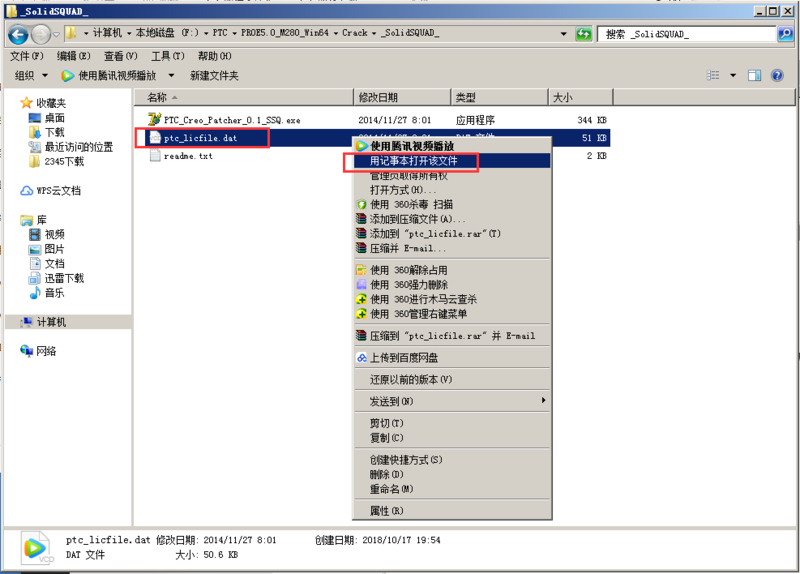Viewport: 800px width, 574px height.
Task: Choose 重命名(M) from context menu
Action: coord(453,489)
